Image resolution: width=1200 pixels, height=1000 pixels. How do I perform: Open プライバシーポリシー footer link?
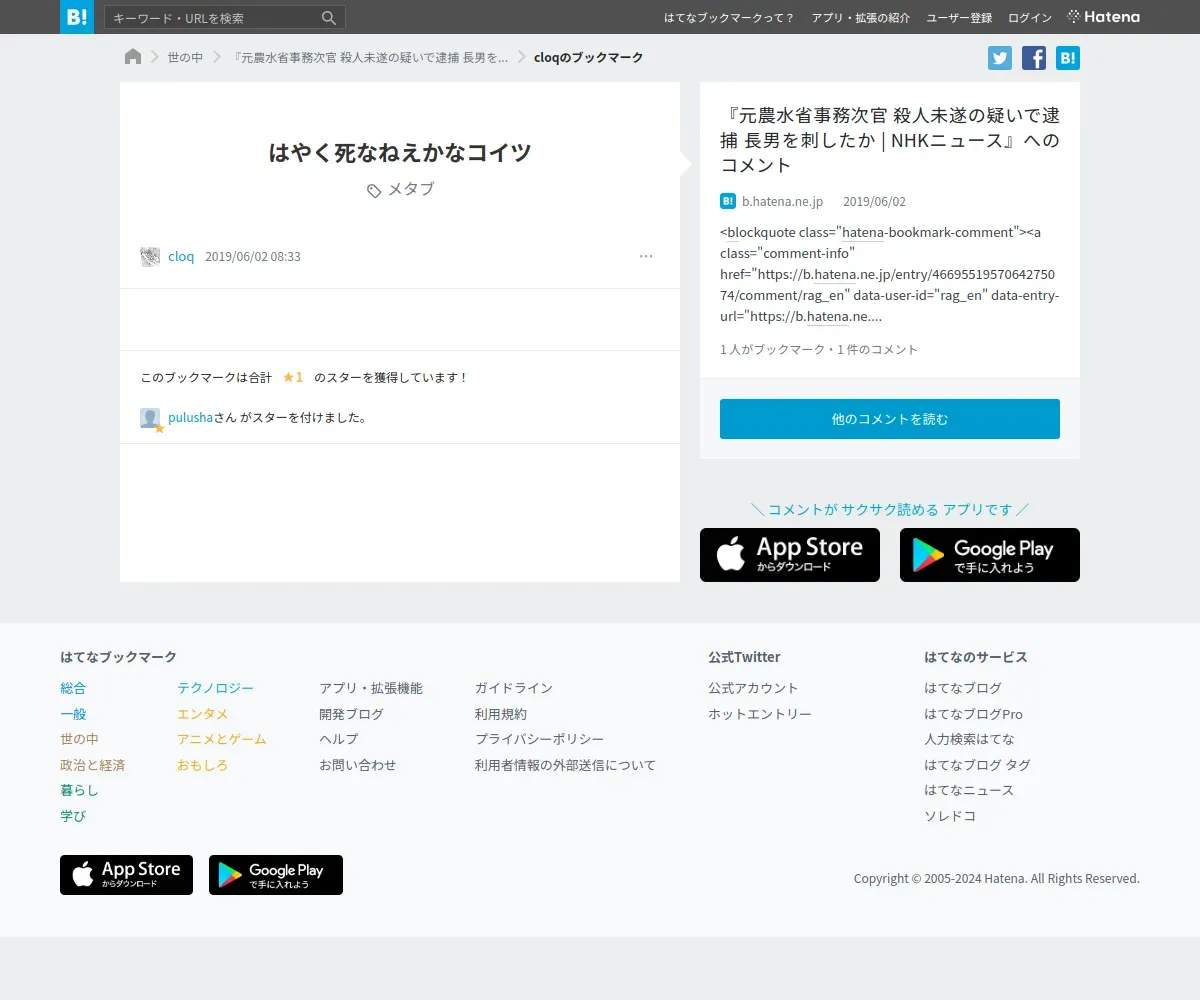point(540,739)
